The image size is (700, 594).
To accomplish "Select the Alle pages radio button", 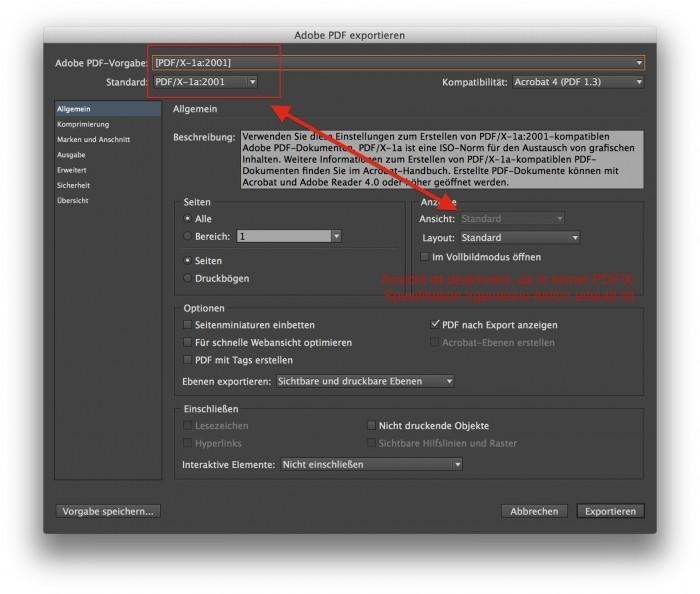I will pyautogui.click(x=188, y=219).
